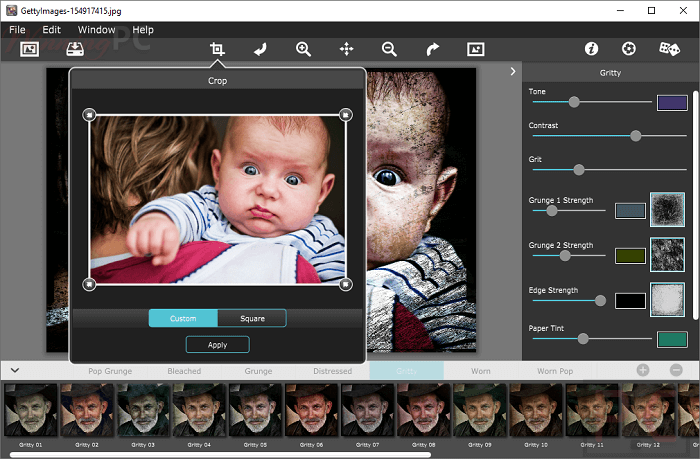The image size is (700, 459).
Task: Switch crop mode to Square
Action: pyautogui.click(x=252, y=318)
